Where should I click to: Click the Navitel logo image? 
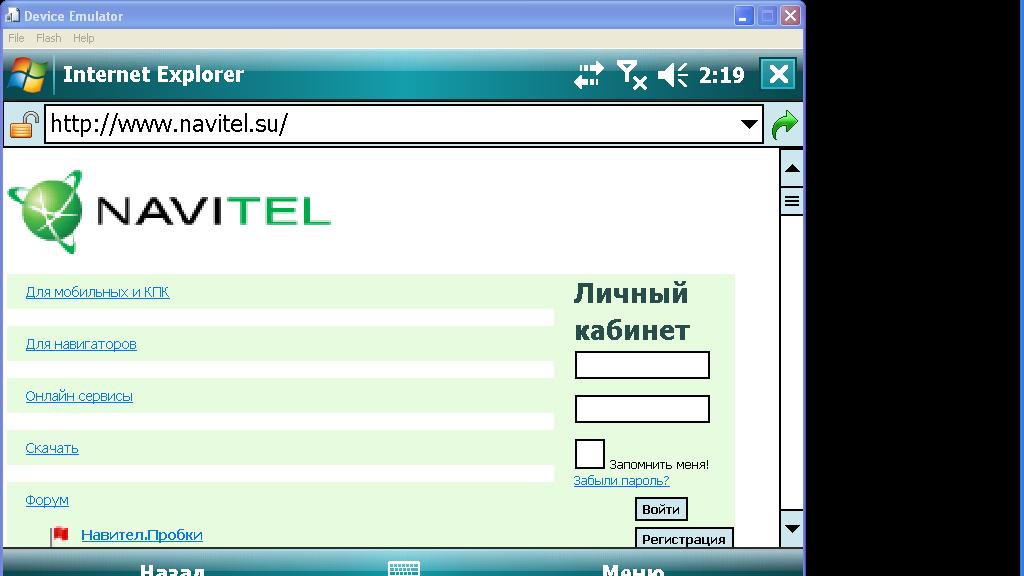(170, 211)
